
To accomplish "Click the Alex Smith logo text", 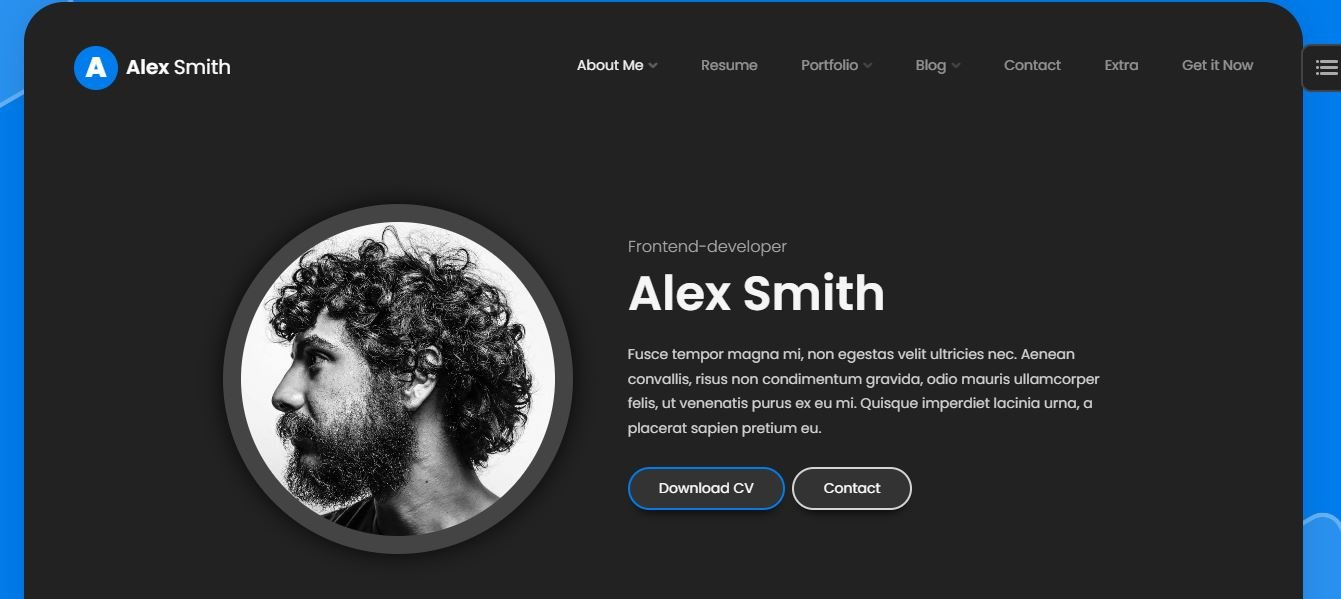I will pyautogui.click(x=178, y=67).
